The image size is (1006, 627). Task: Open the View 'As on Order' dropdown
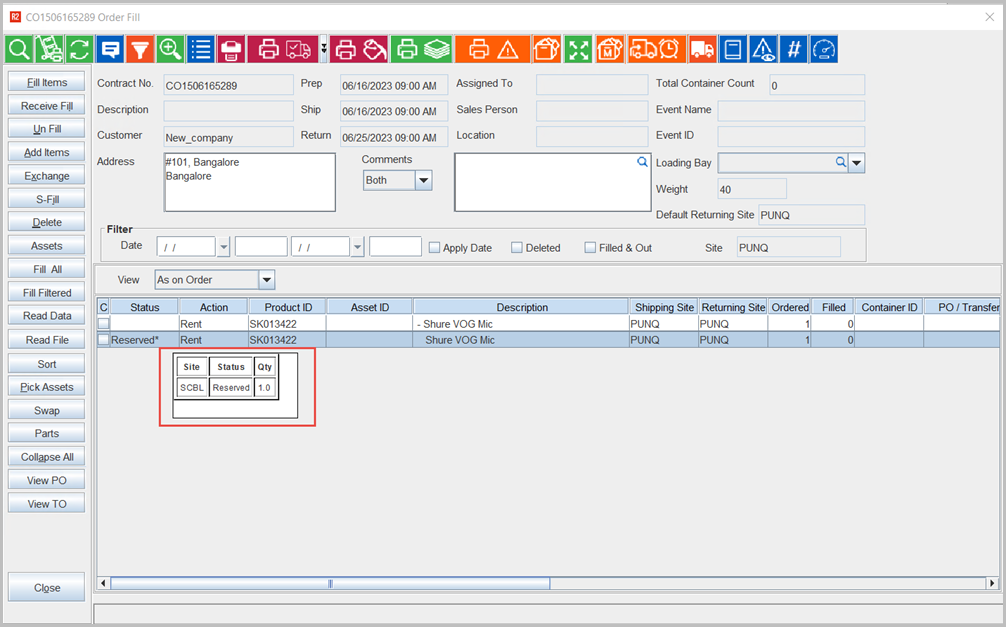[x=266, y=280]
